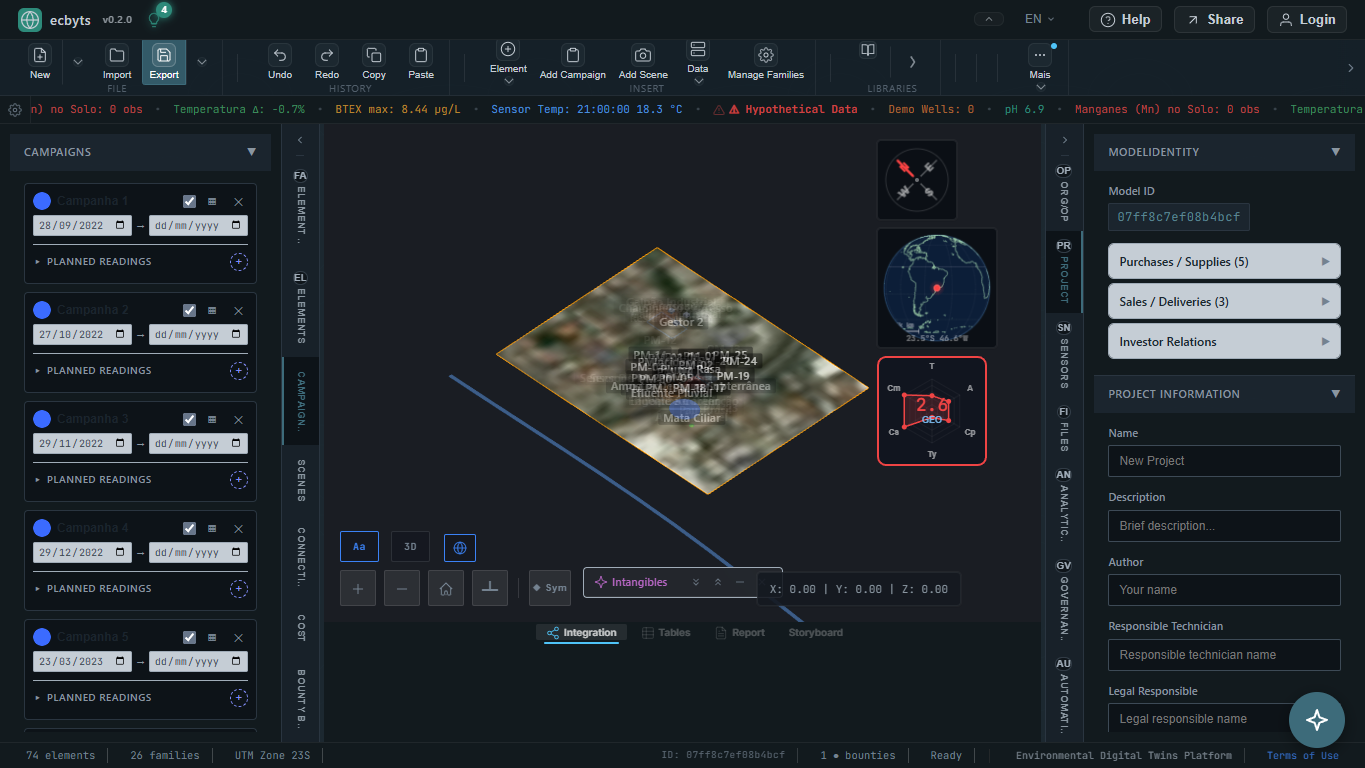Toggle Campanha 2 visibility checkbox
Screen dimensions: 1365x768
tap(189, 310)
